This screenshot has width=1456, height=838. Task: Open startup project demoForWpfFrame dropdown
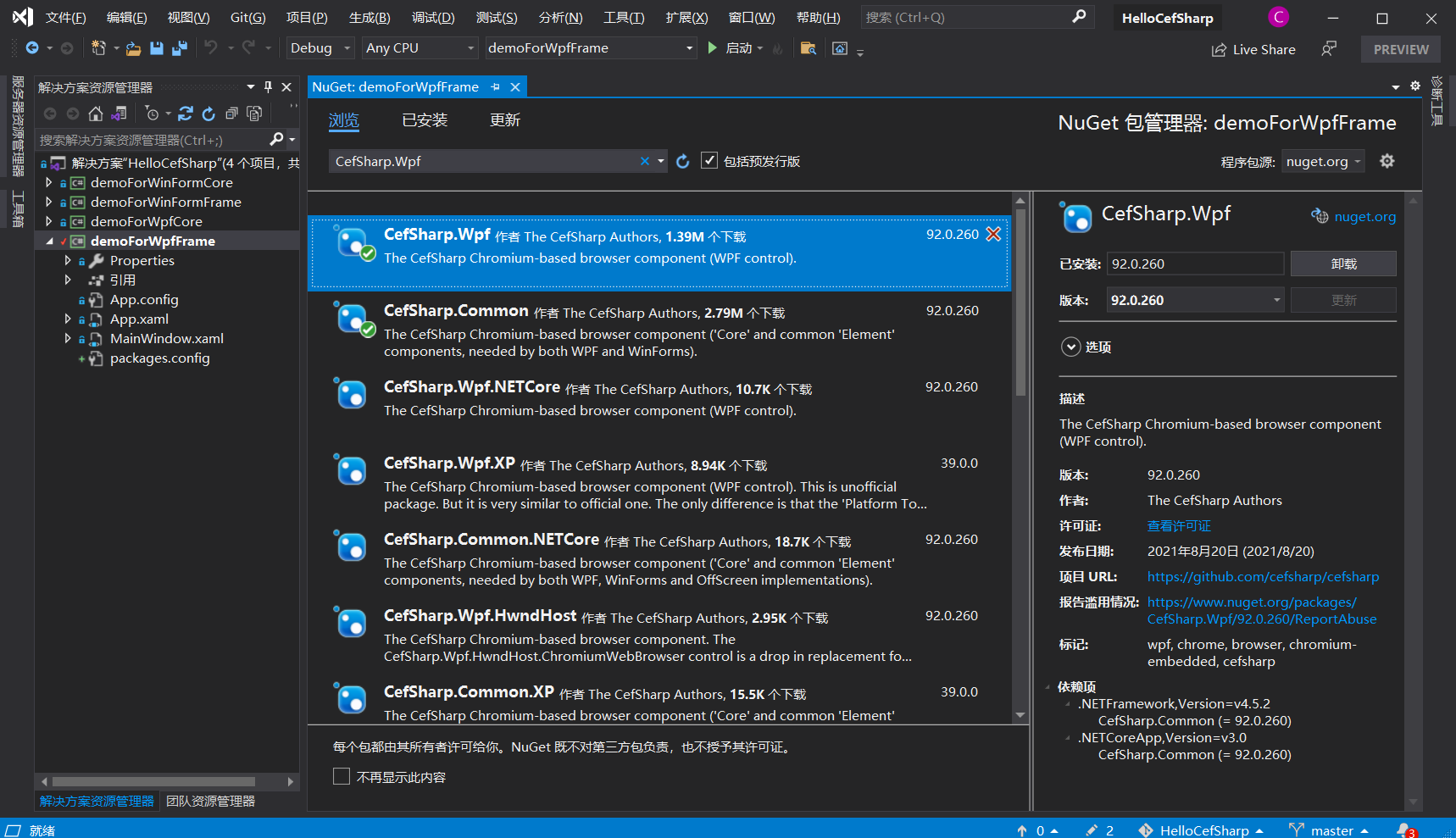(591, 48)
